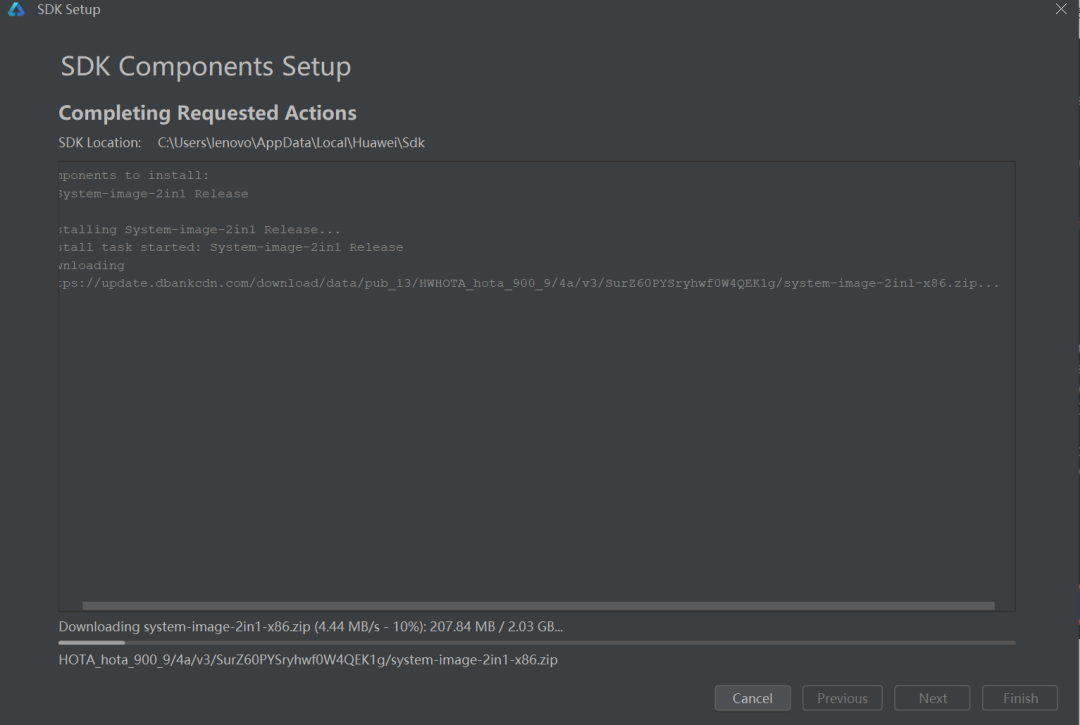Click the Previous button
The image size is (1080, 725).
click(x=842, y=698)
